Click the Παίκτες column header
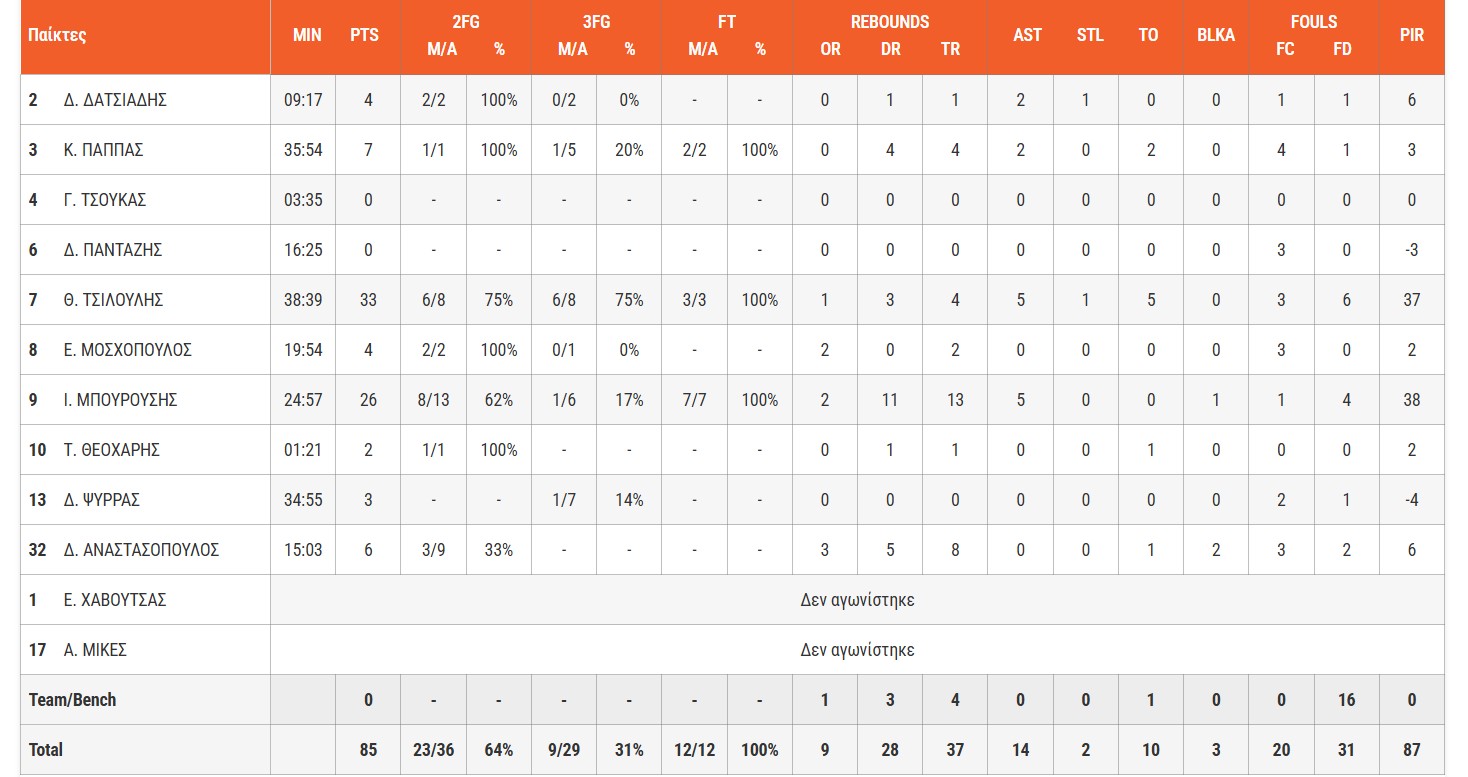This screenshot has height=777, width=1468. (x=57, y=35)
